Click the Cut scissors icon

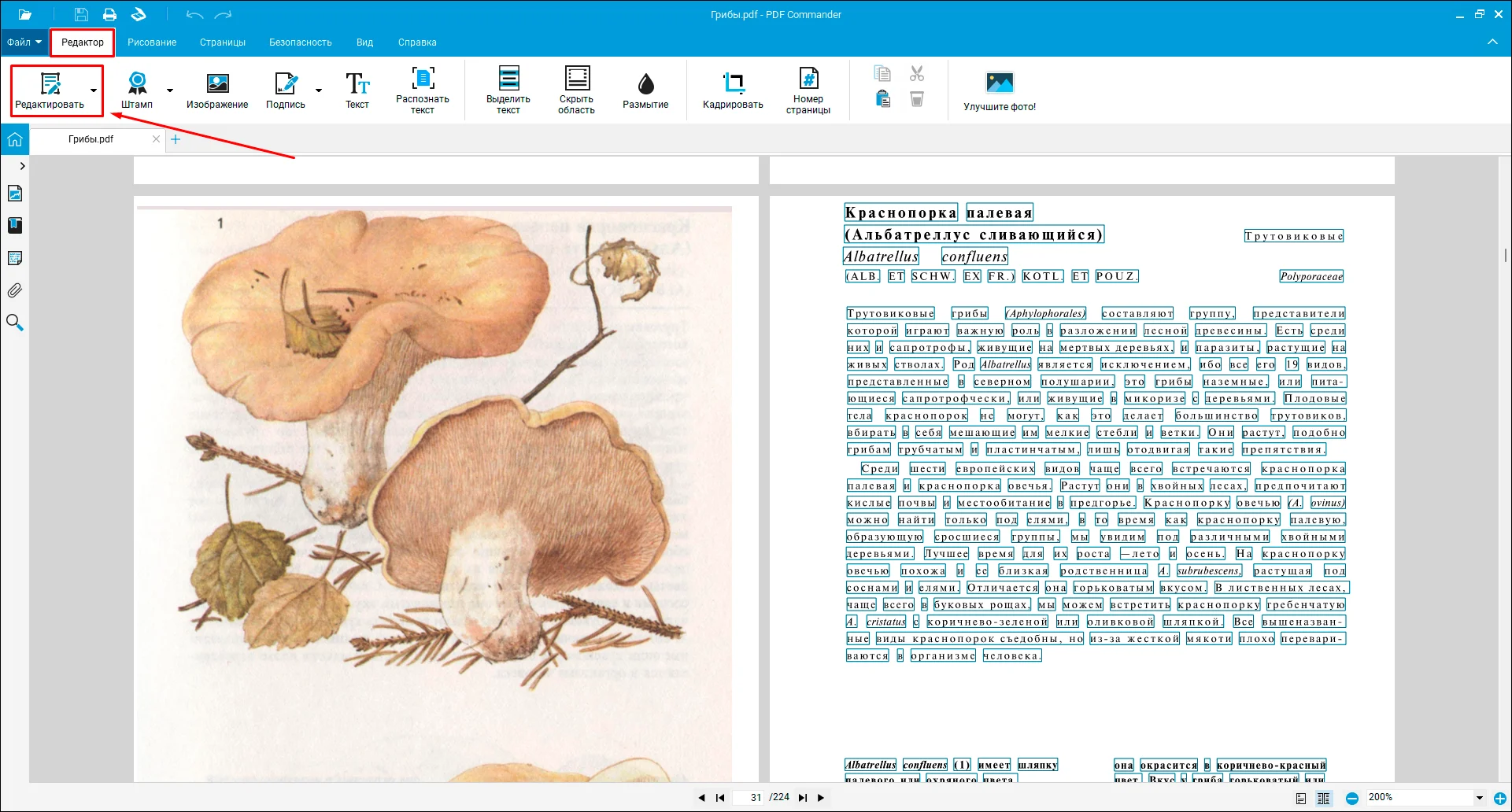tap(917, 74)
